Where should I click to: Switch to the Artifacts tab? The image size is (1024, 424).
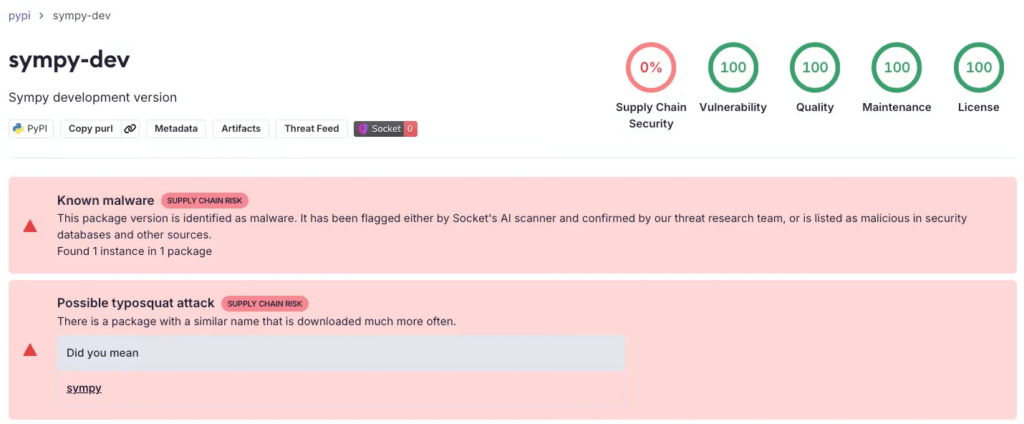pos(241,129)
